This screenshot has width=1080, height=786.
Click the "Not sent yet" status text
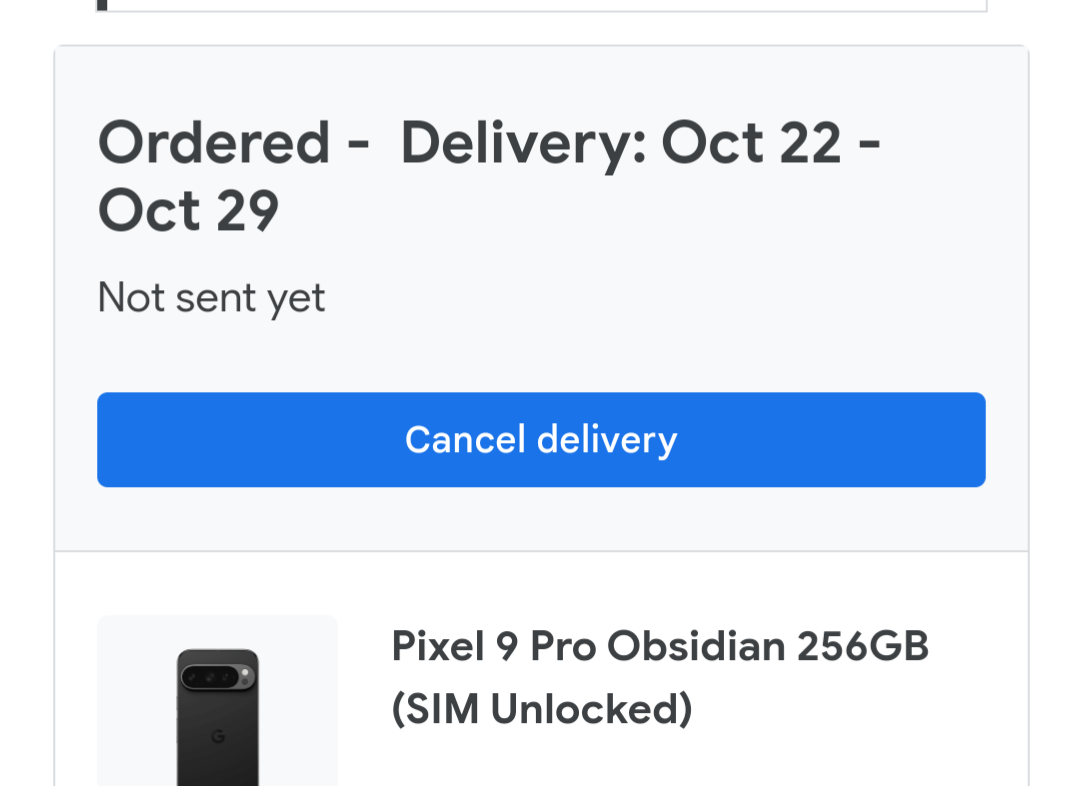211,298
